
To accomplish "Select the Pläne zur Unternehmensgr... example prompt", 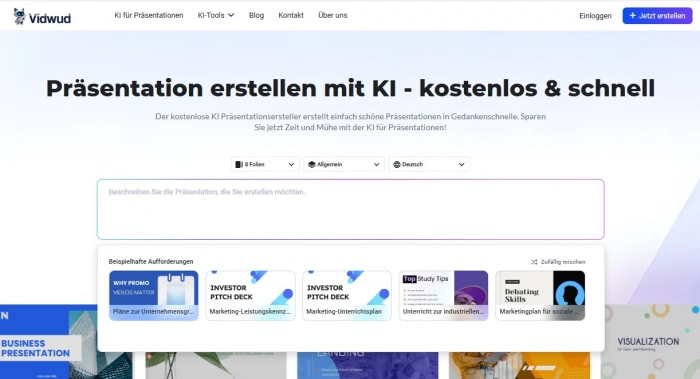I will click(154, 296).
